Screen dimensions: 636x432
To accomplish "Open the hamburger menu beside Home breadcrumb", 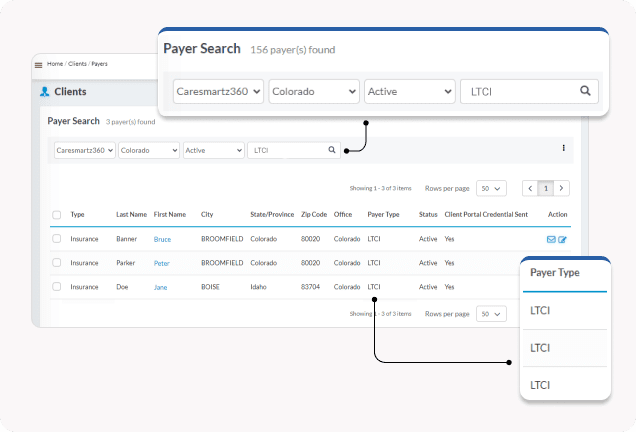I will (x=39, y=65).
